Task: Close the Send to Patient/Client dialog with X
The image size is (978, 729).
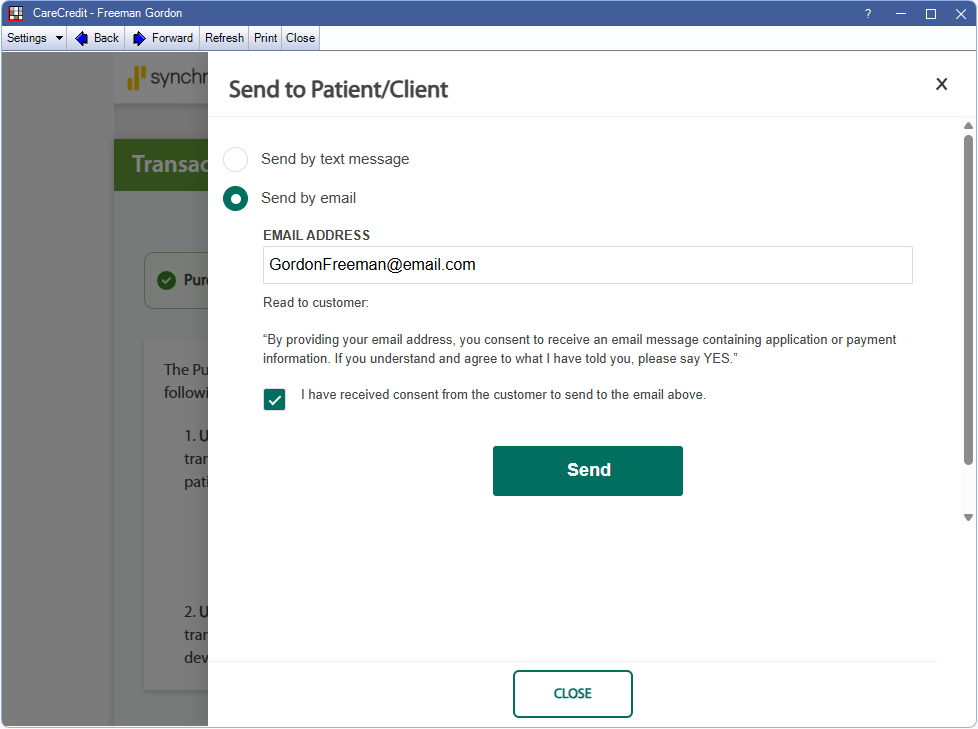Action: coord(941,84)
